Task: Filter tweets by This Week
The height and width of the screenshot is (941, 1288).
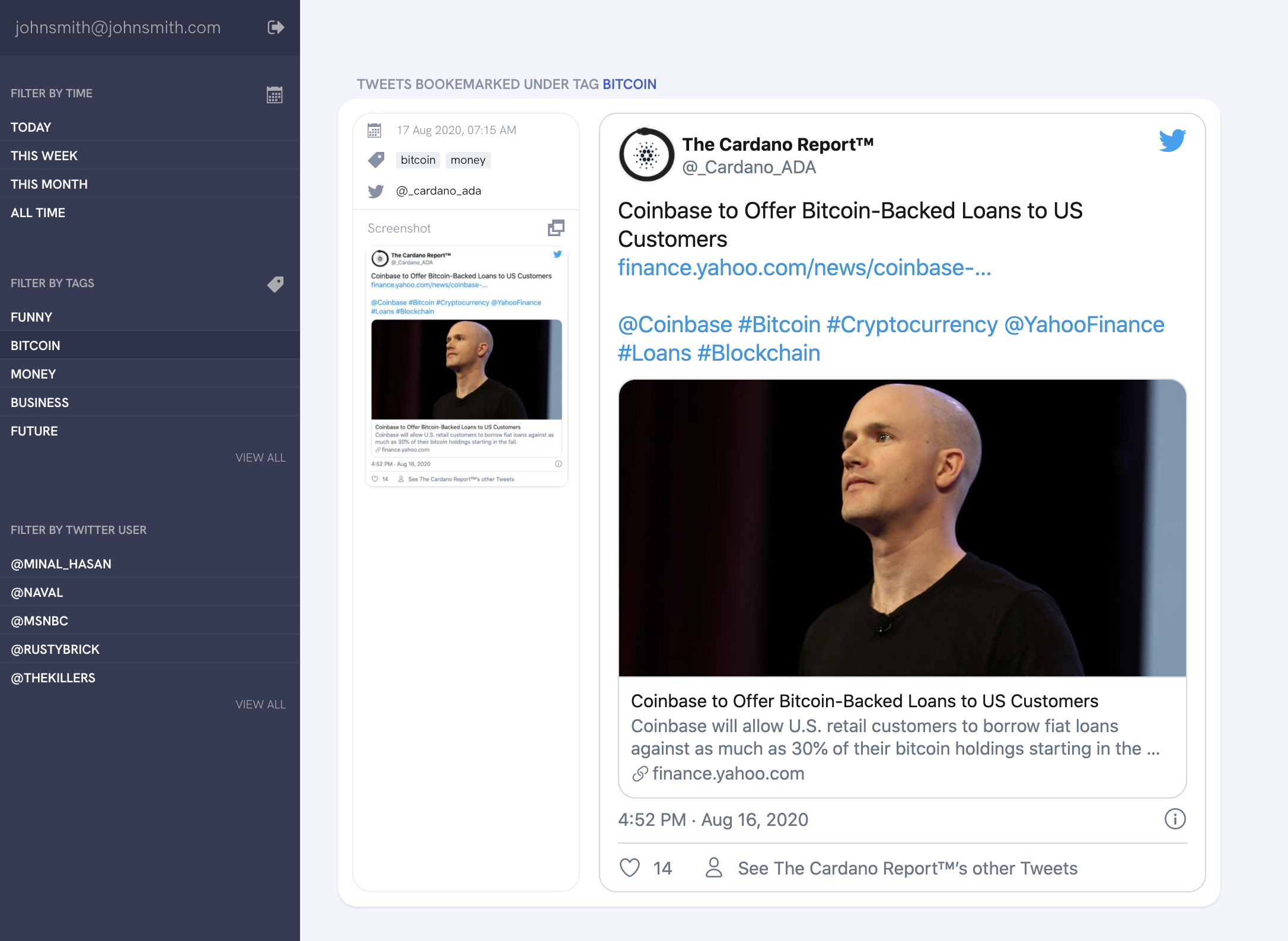Action: (150, 155)
